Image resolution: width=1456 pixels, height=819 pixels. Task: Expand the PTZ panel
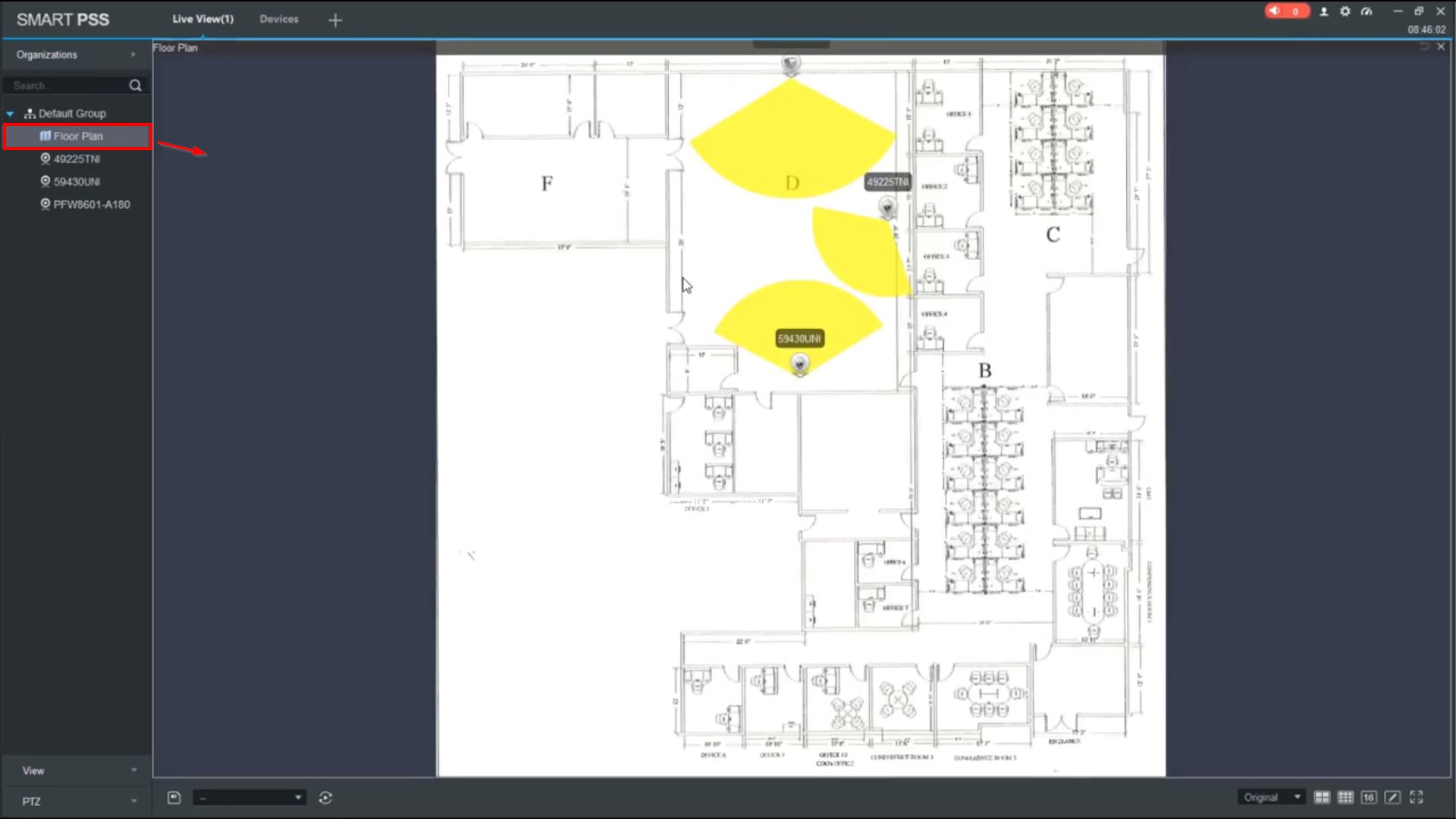pyautogui.click(x=76, y=801)
